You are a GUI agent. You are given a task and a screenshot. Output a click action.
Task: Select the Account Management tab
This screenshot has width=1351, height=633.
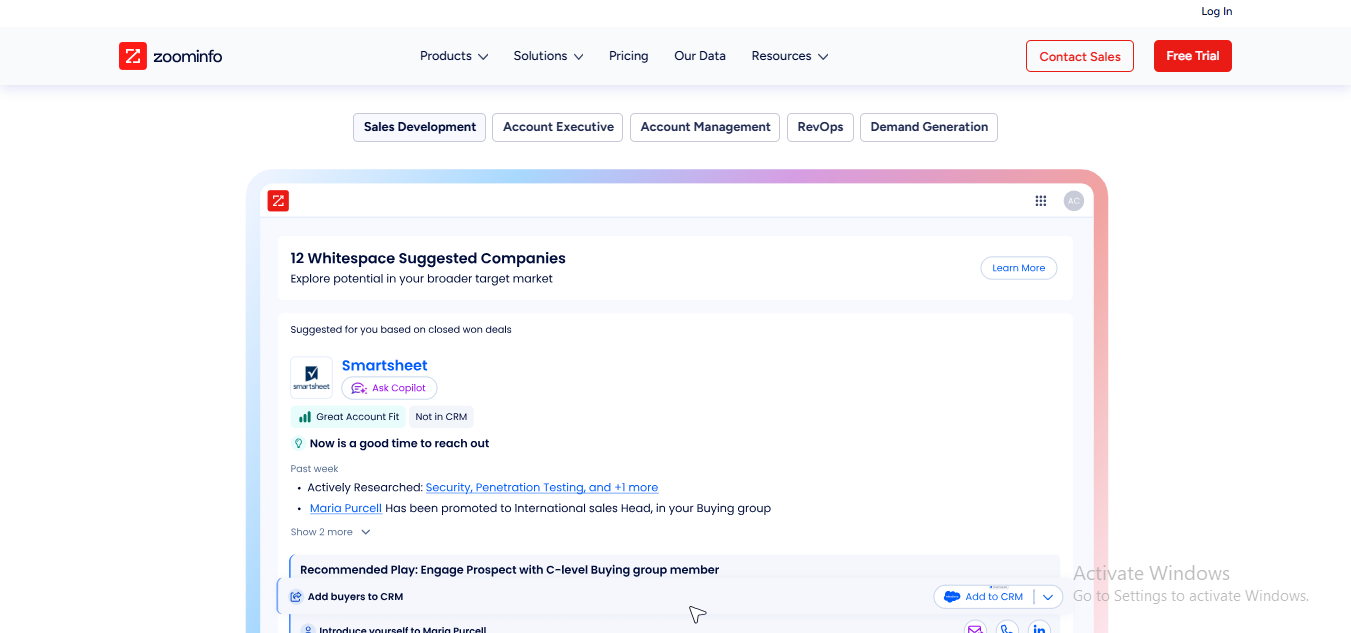[x=705, y=127]
